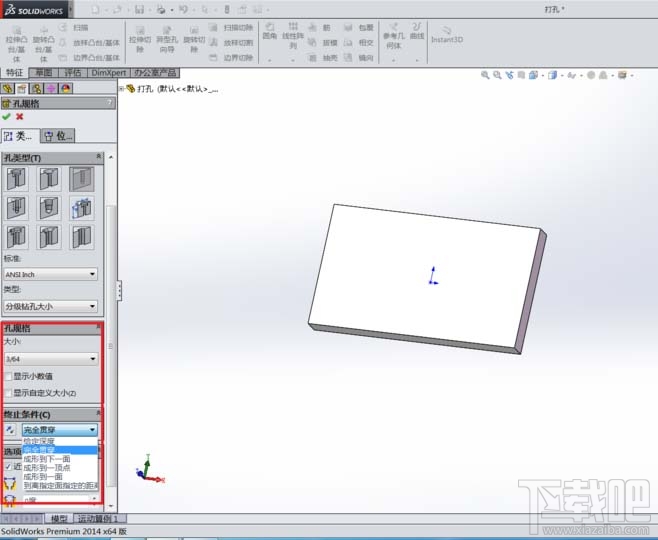Viewport: 658px width, 540px height.
Task: Open the 类型 分级钻孔大小 dropdown
Action: pyautogui.click(x=51, y=306)
